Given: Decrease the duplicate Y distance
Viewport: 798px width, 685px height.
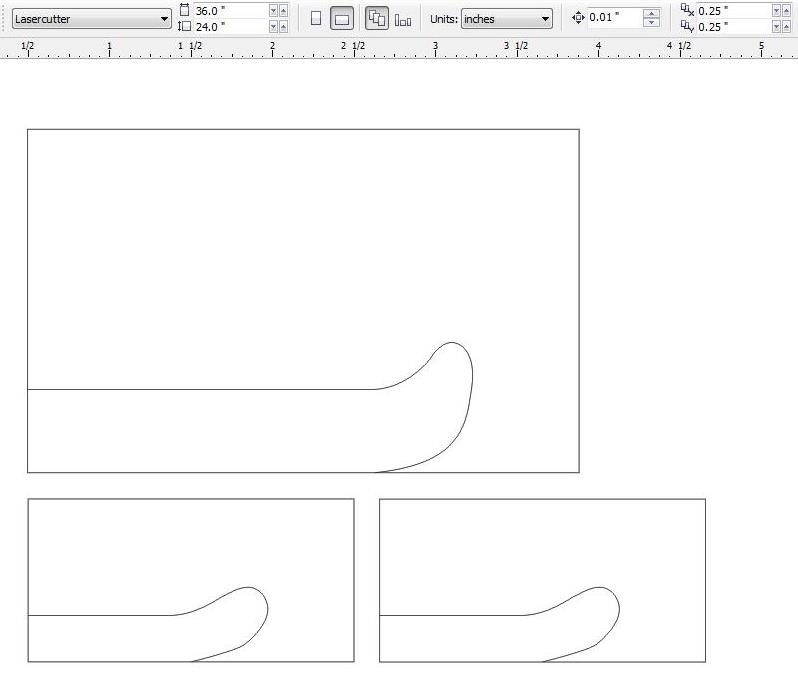Looking at the screenshot, I should (776, 26).
